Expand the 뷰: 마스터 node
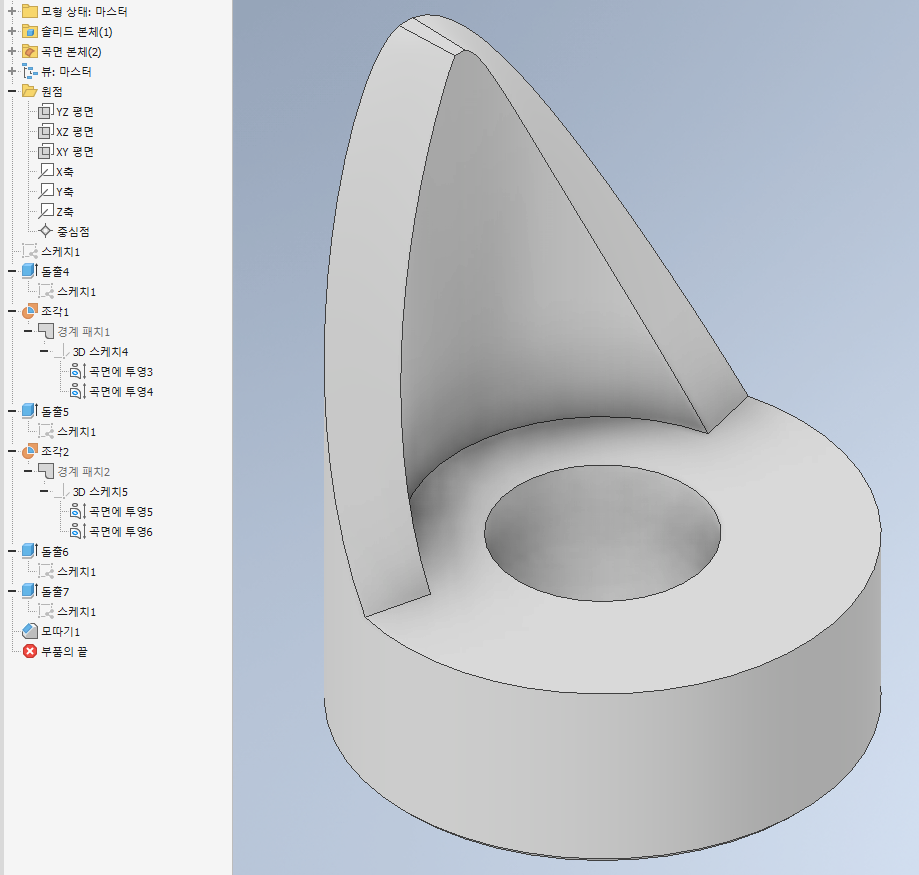919x875 pixels. tap(12, 71)
